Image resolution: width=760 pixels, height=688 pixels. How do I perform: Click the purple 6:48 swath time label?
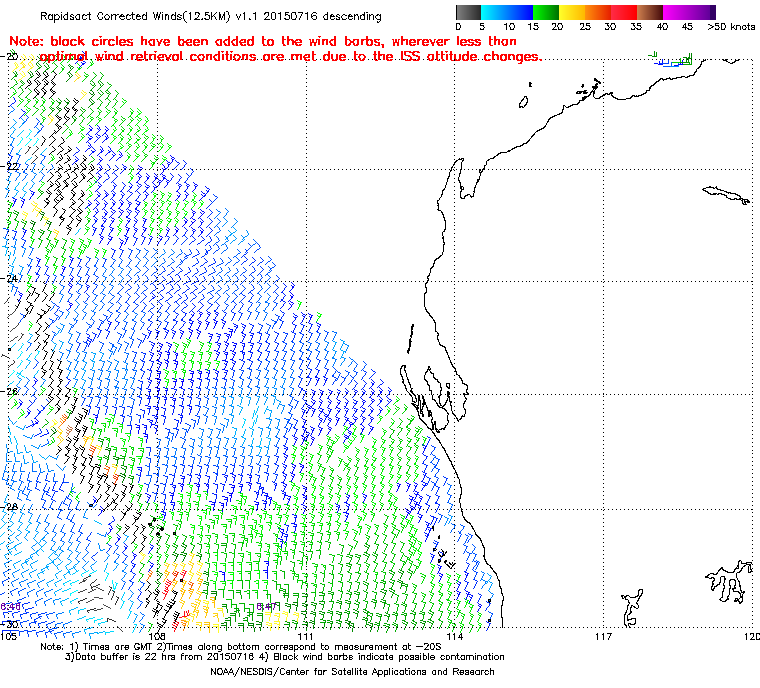coord(10,606)
